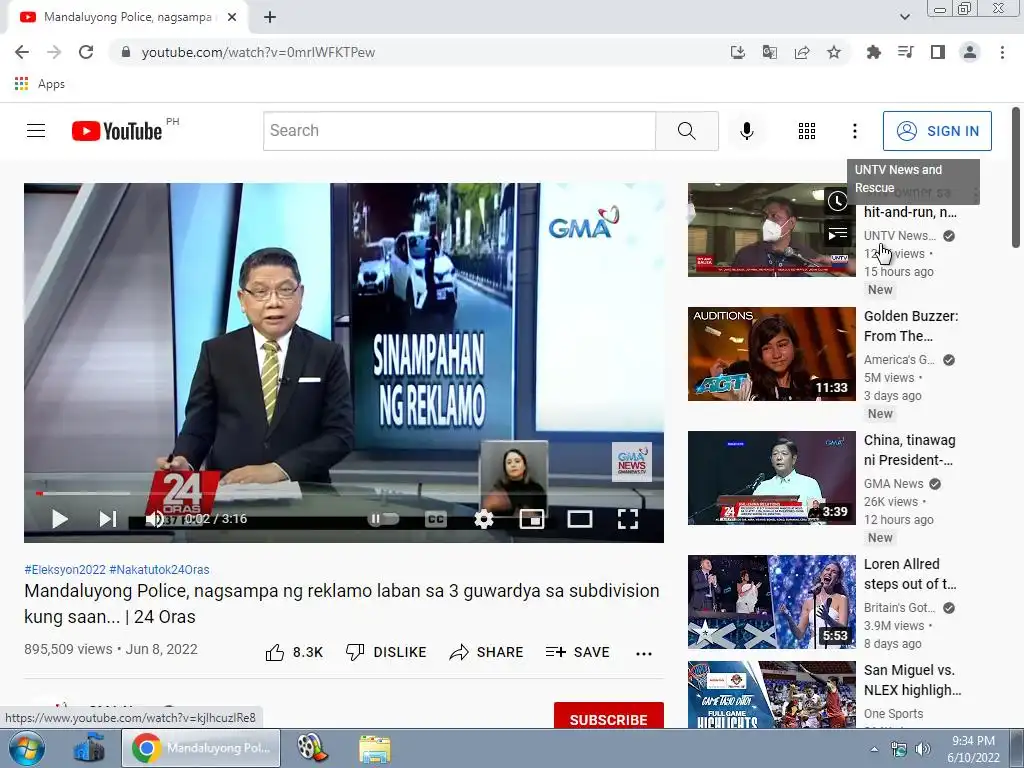Skip to the next video
The image size is (1024, 768).
(x=108, y=519)
